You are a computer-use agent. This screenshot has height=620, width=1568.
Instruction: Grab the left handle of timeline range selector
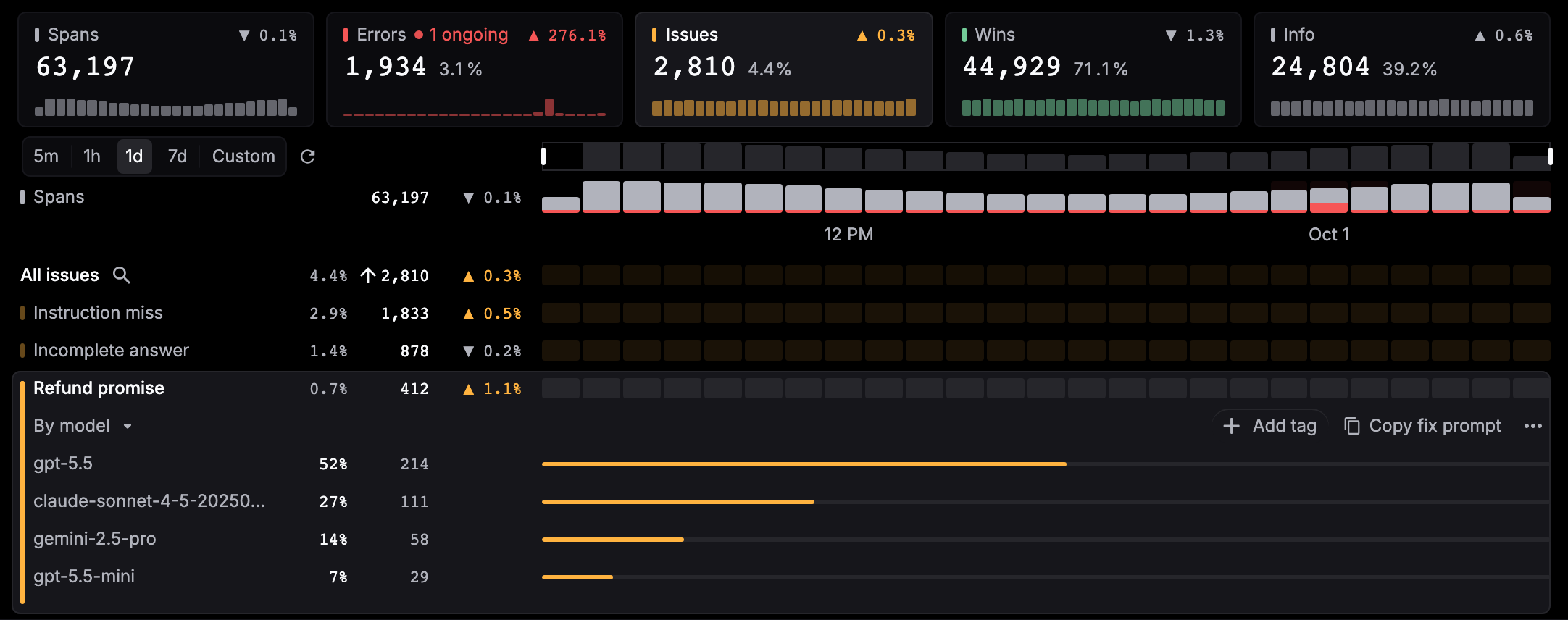pos(543,156)
